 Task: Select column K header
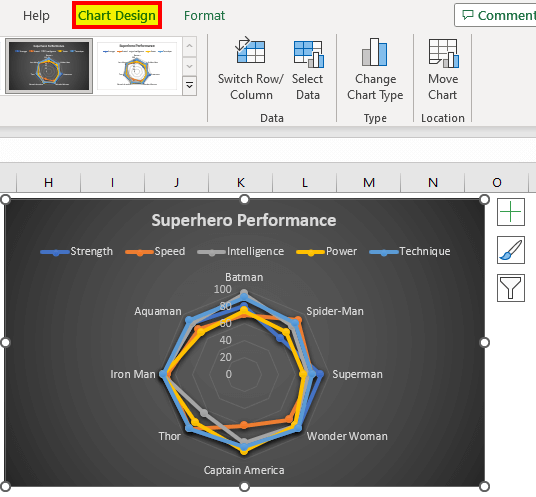(x=241, y=182)
